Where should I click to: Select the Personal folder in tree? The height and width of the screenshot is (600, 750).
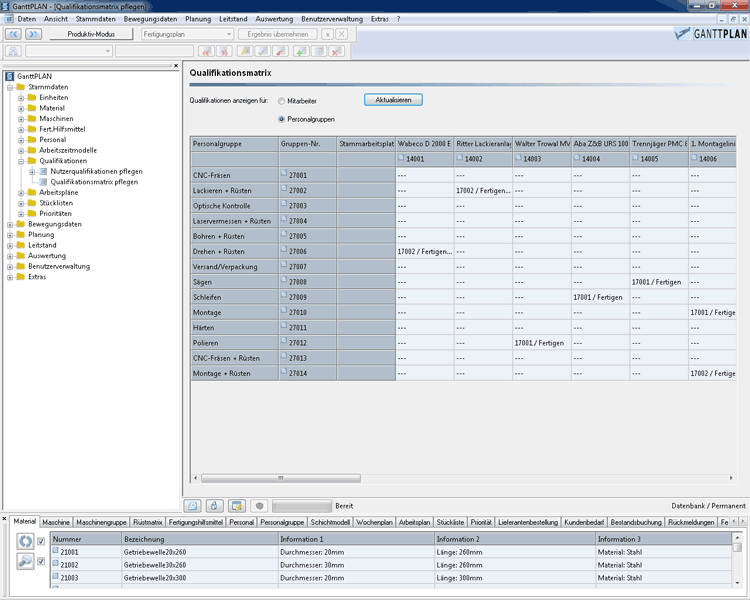click(x=53, y=140)
